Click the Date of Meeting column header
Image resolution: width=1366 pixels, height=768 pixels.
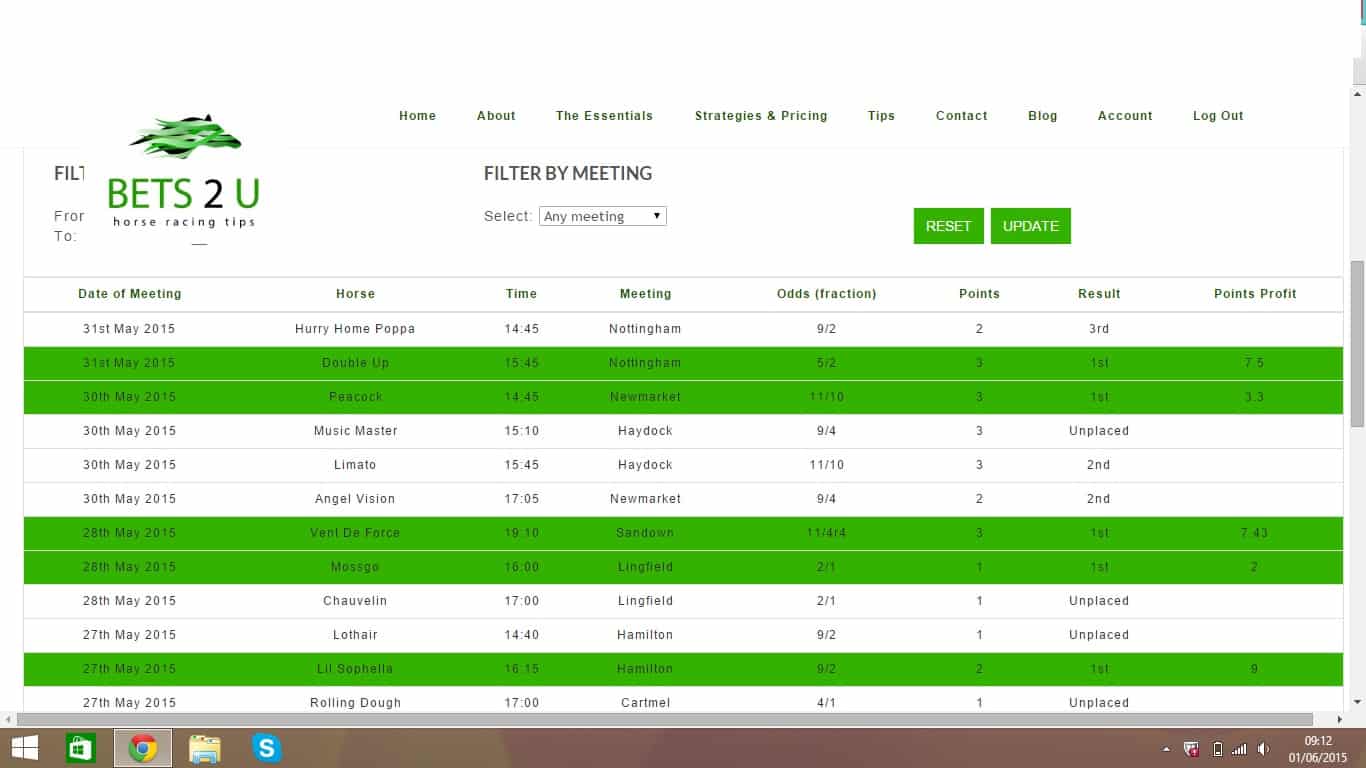(x=130, y=294)
